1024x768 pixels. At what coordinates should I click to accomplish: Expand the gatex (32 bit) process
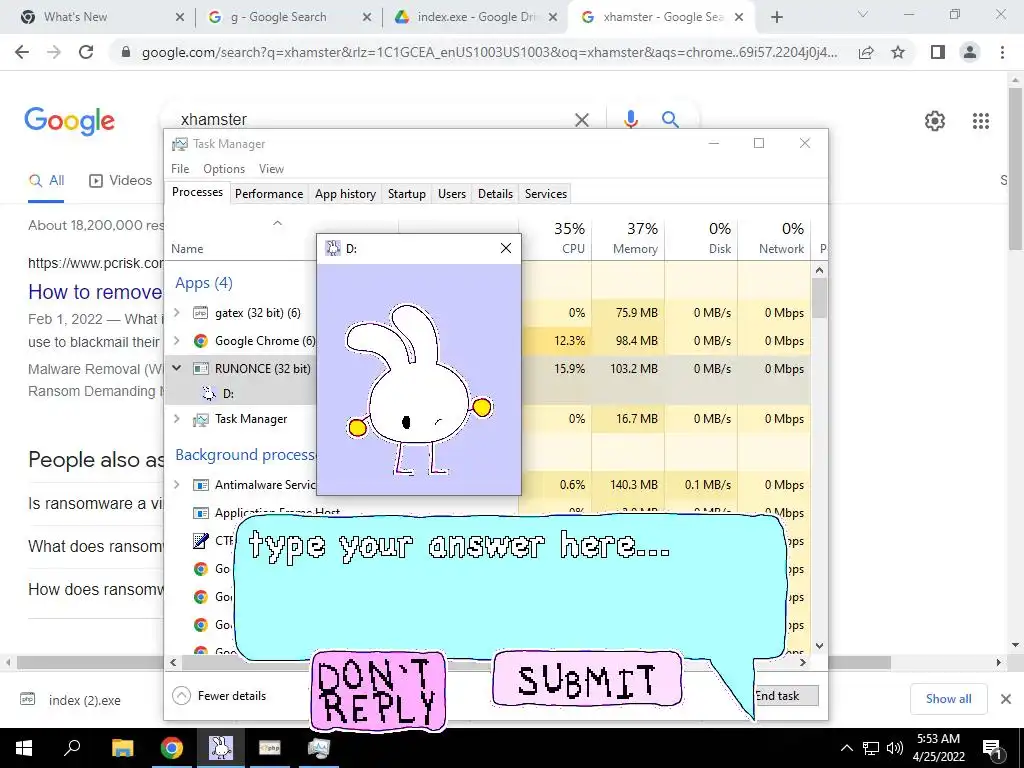[x=177, y=313]
